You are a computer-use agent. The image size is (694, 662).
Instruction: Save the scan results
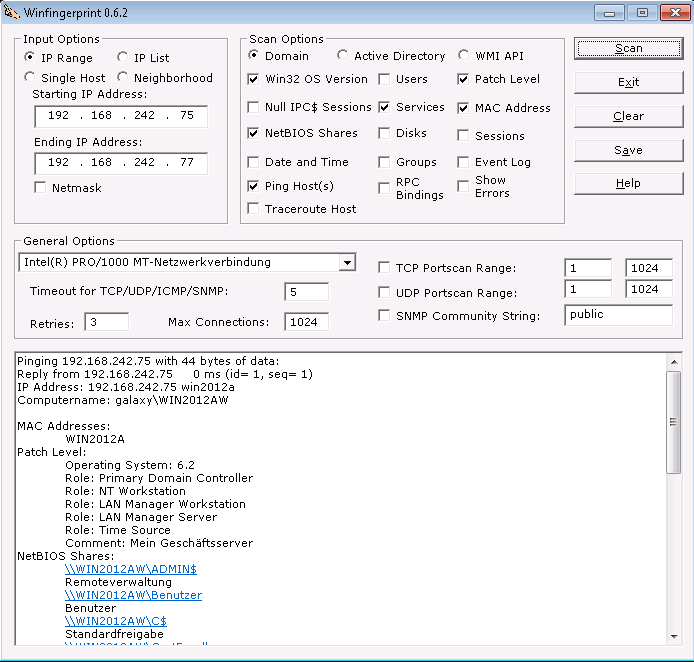coord(628,150)
